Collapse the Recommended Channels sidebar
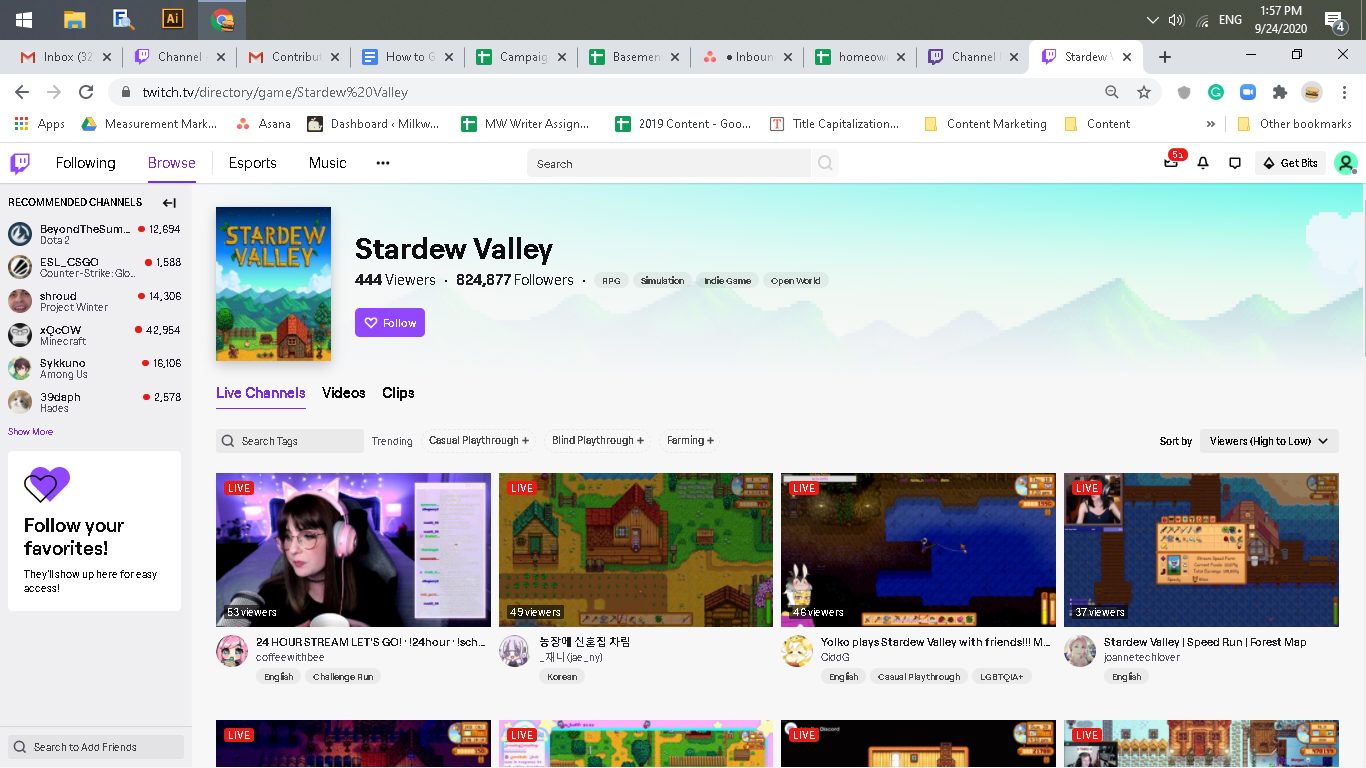Screen dimensions: 1366x768 coord(169,202)
